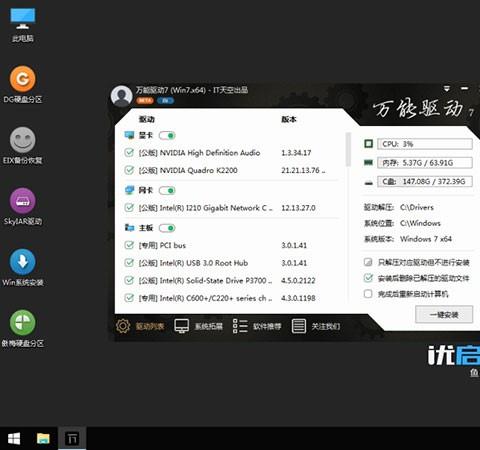
Task: Click version 4.3.0.1198 of C600+/C220+ driver
Action: coord(298,298)
